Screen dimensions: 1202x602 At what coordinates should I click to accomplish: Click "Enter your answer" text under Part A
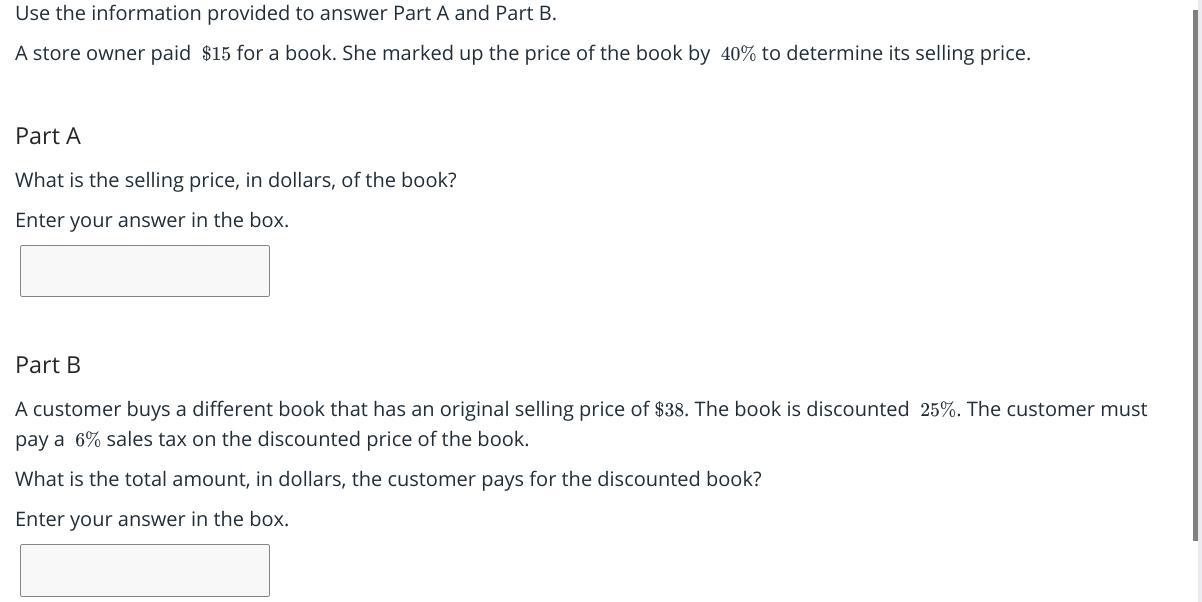(x=152, y=221)
